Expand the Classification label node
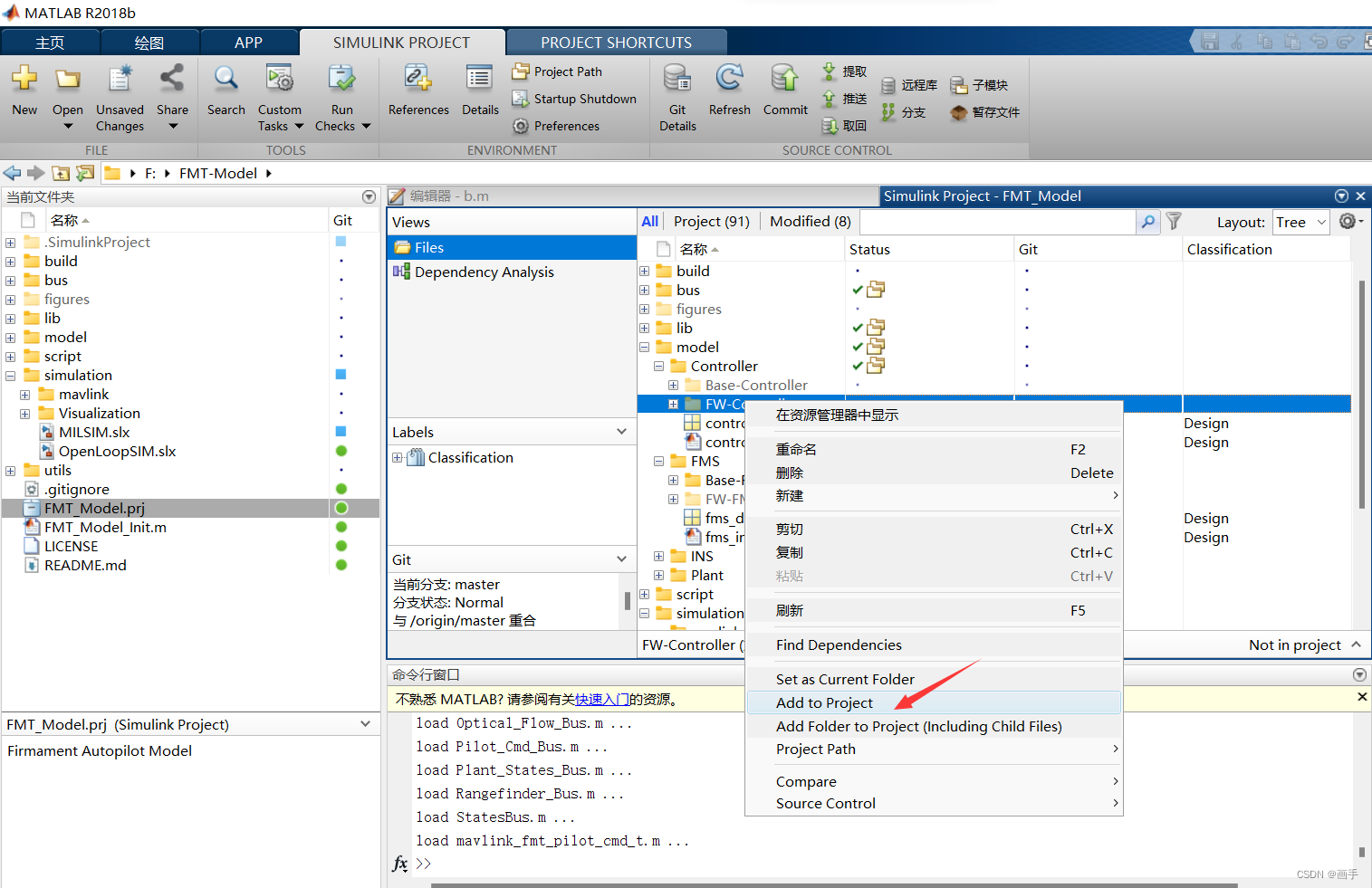This screenshot has height=888, width=1372. click(x=397, y=458)
